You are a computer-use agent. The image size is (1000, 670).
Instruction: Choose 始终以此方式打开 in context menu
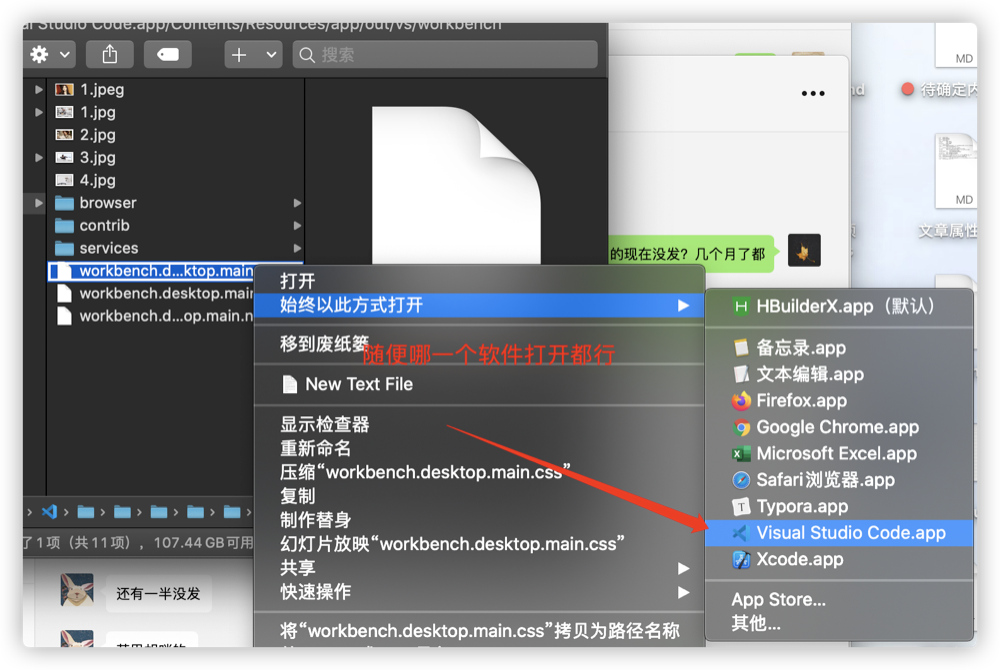[478, 305]
